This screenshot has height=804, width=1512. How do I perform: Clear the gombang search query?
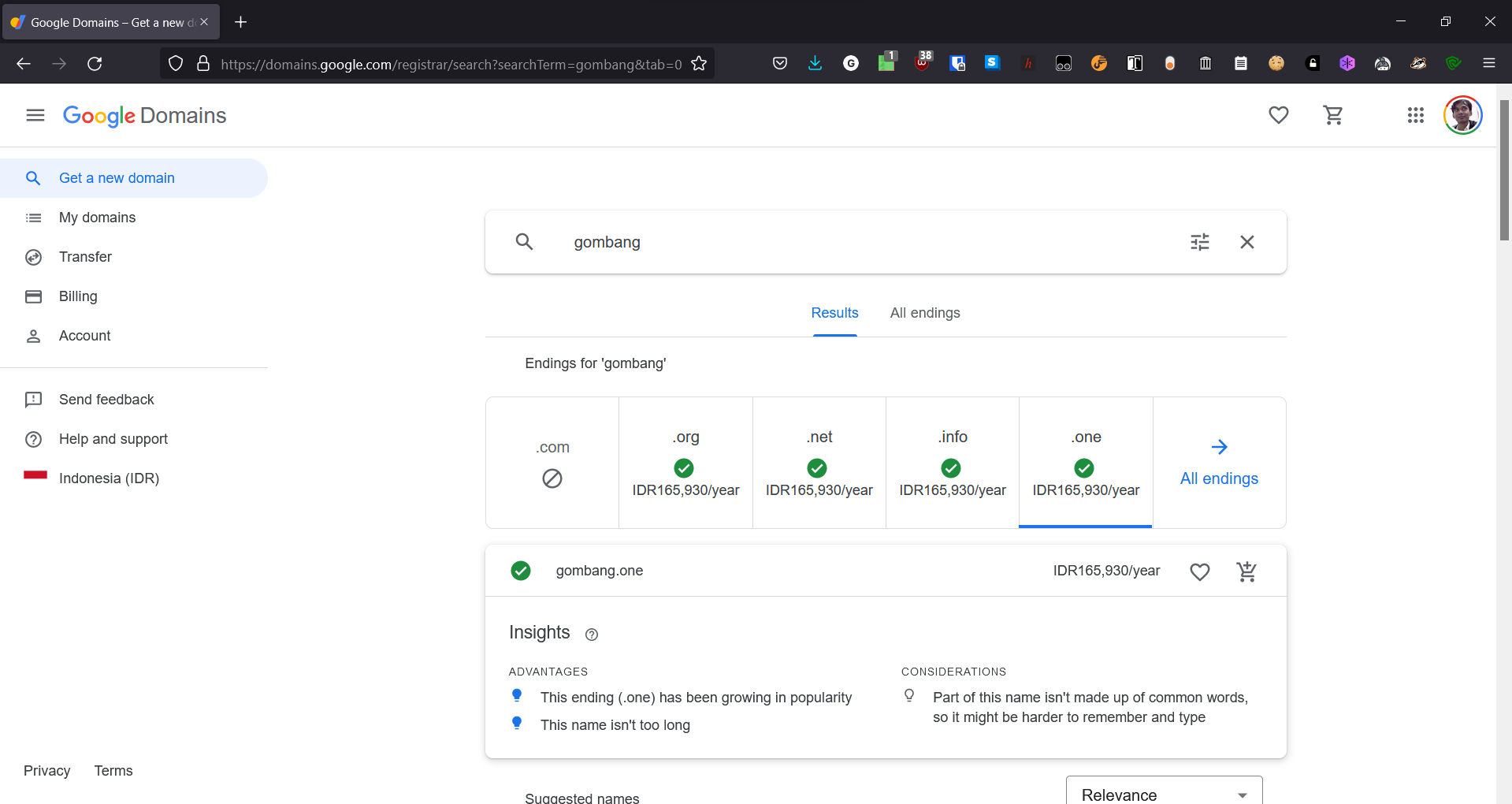coord(1247,242)
